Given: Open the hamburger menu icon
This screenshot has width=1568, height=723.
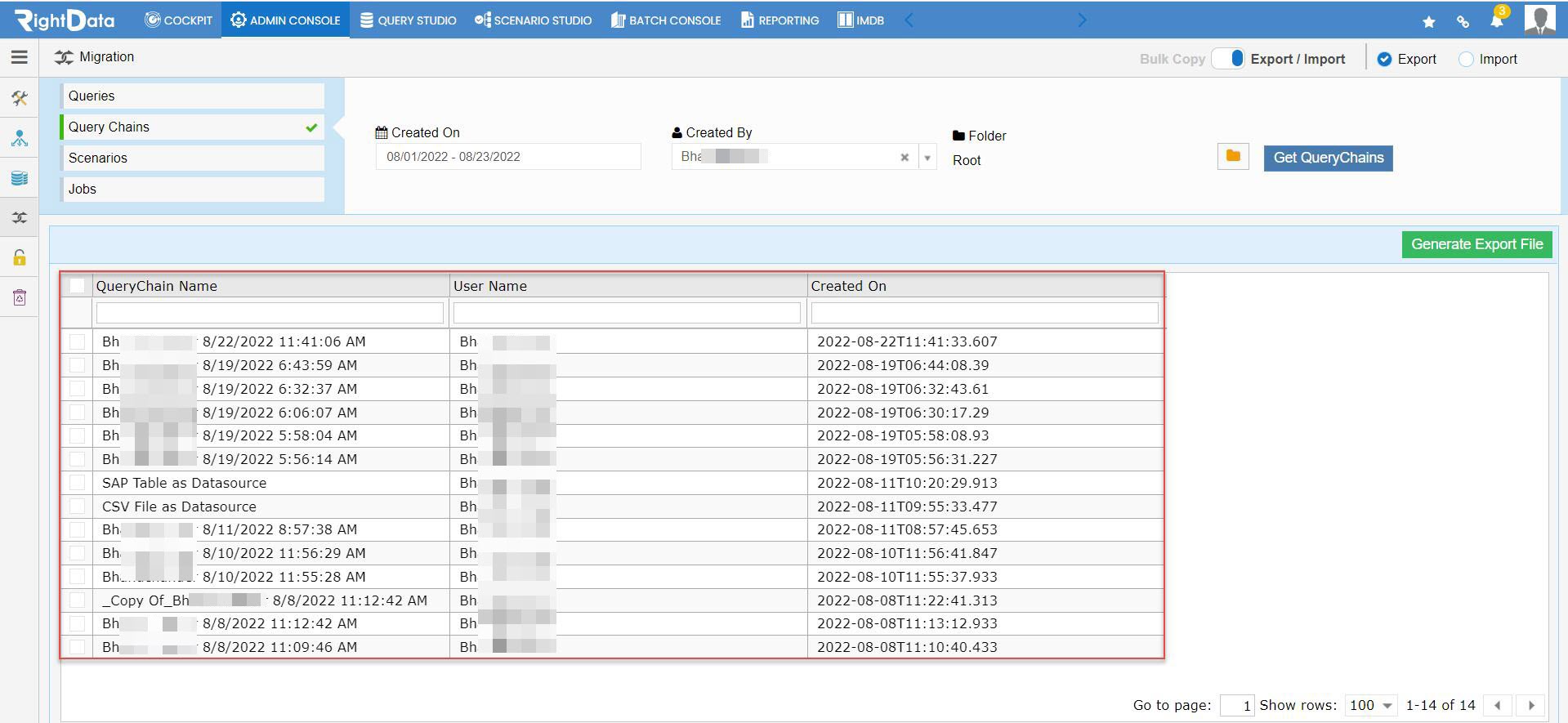Looking at the screenshot, I should (20, 57).
